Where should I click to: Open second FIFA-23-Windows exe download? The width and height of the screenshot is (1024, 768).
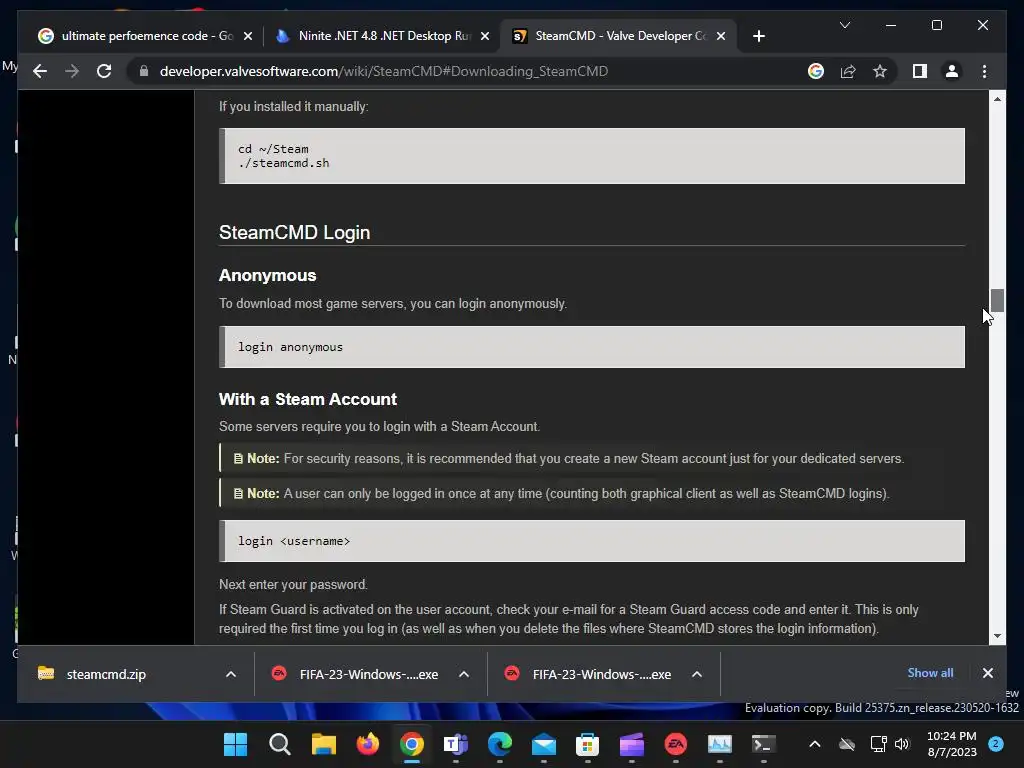click(x=601, y=674)
